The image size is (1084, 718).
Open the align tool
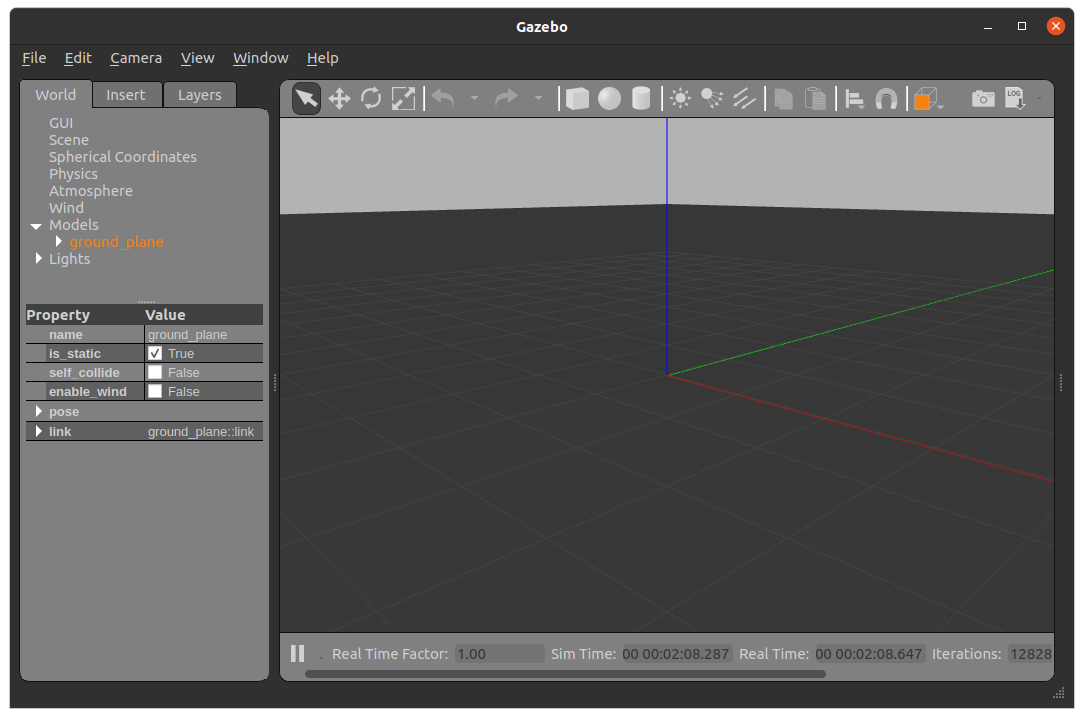coord(854,100)
